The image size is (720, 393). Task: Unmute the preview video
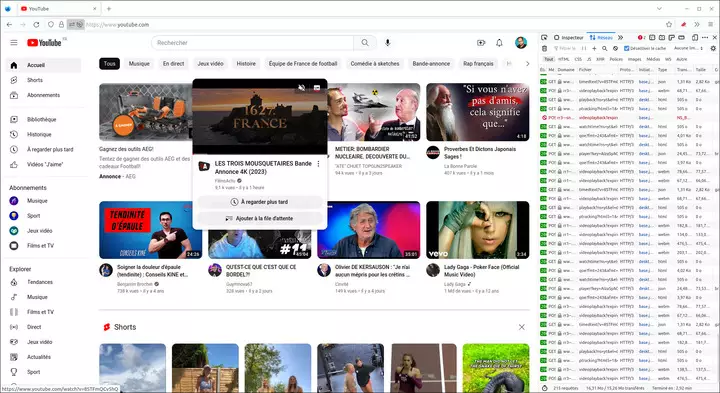(x=302, y=88)
